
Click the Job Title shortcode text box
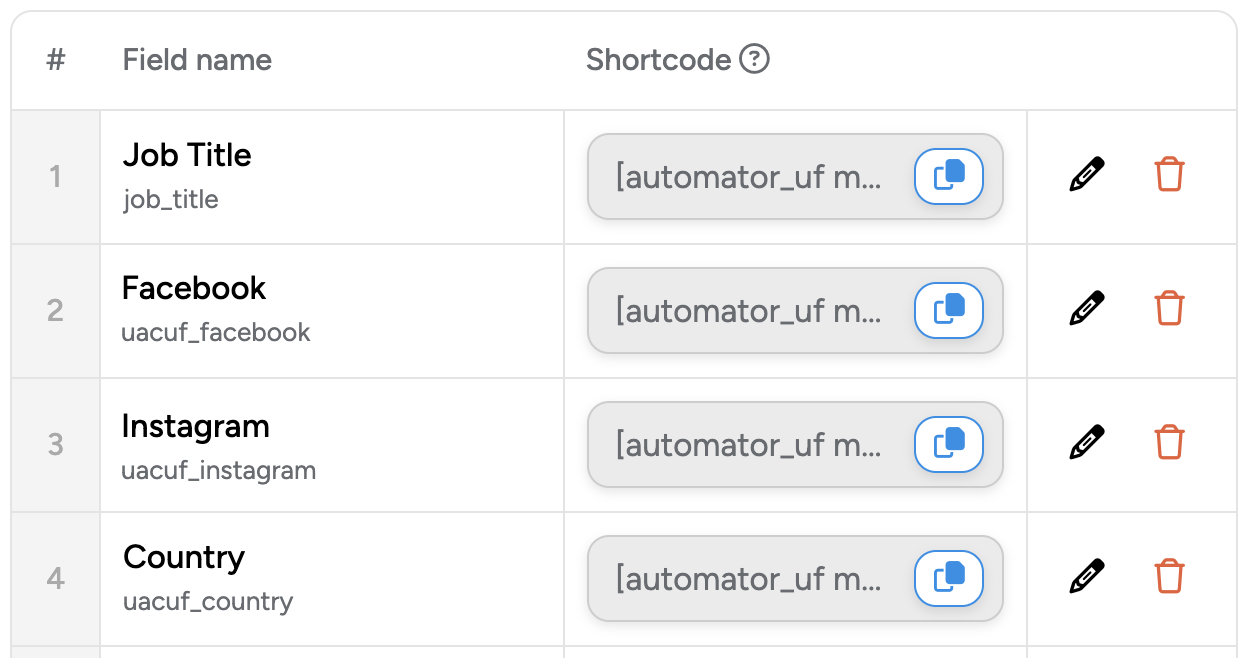coord(748,177)
